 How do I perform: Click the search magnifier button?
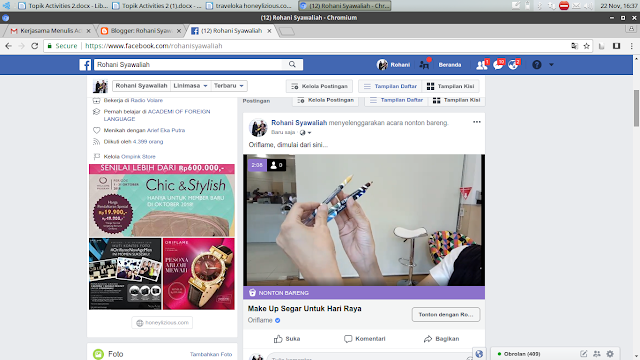[292, 64]
